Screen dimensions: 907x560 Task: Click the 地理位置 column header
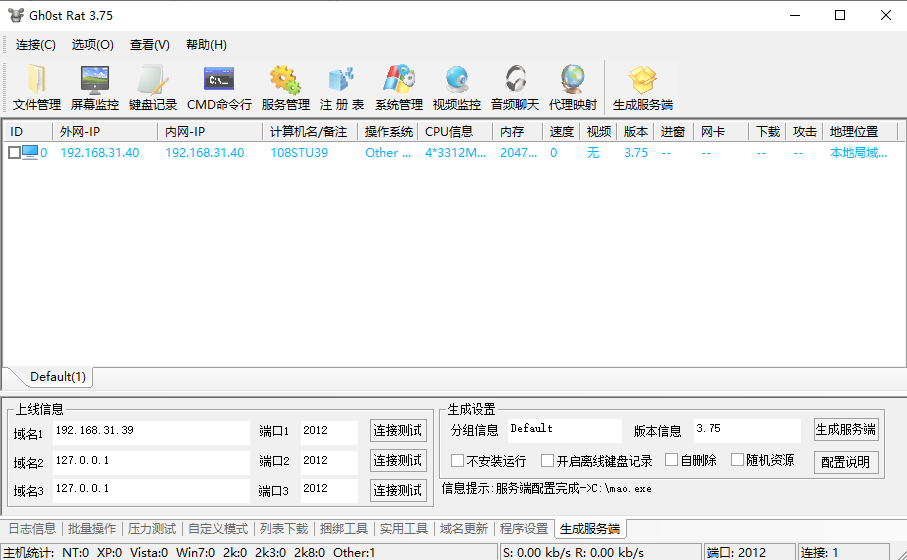(x=860, y=131)
